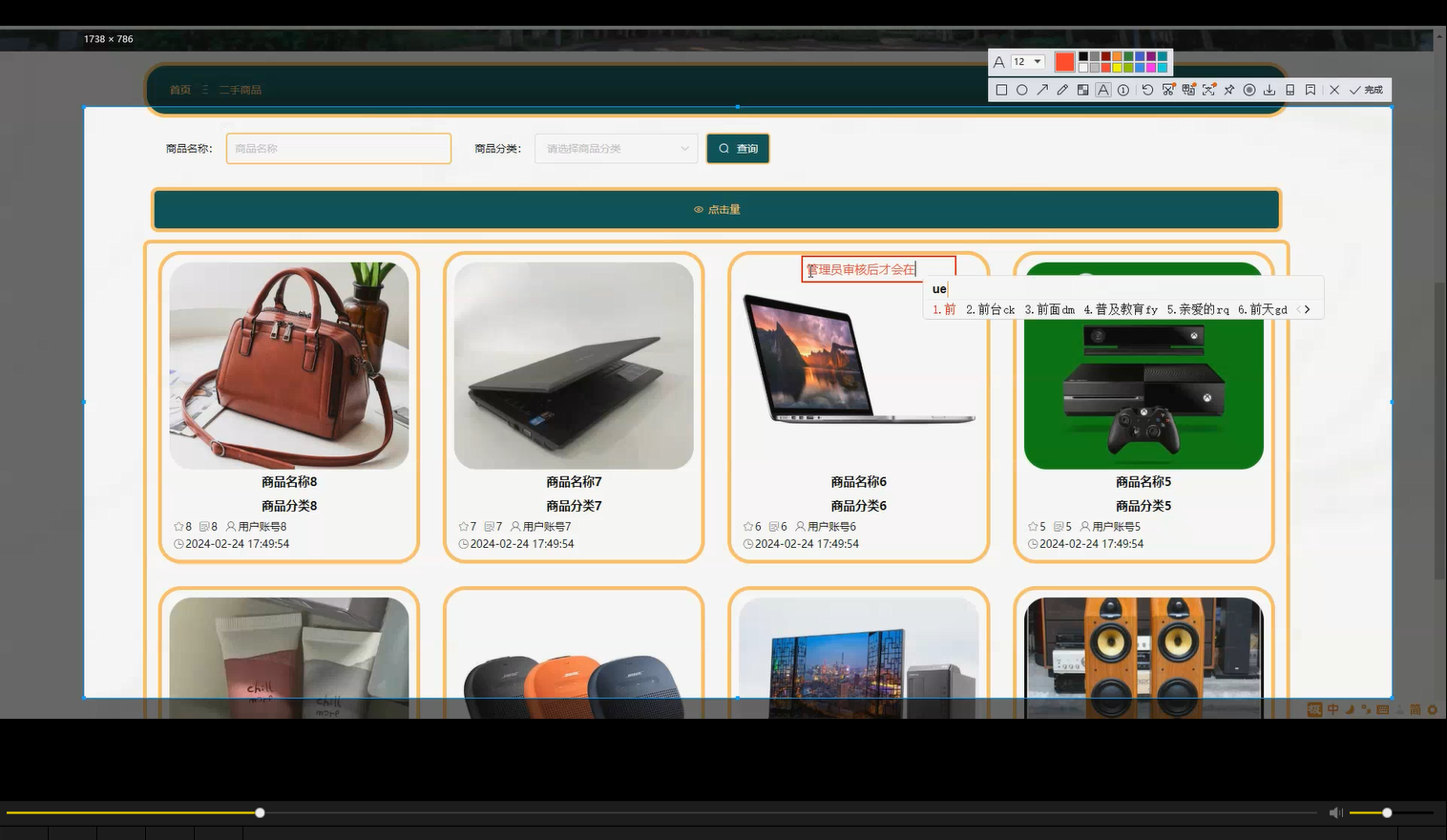Open the font size 12 dropdown
Screen dimensions: 1447x840
pos(1028,62)
